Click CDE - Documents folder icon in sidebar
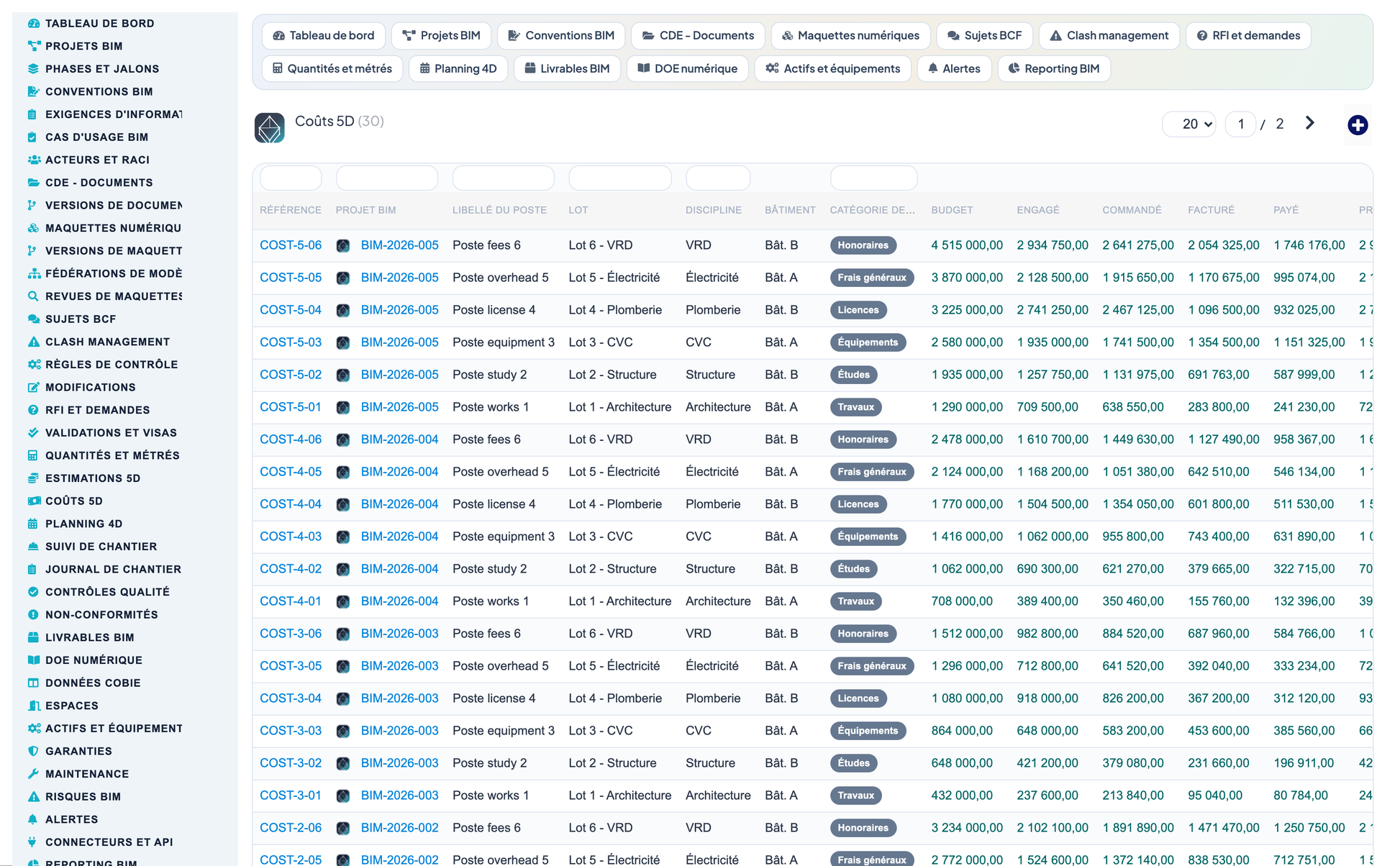The image size is (1400, 866). point(33,183)
